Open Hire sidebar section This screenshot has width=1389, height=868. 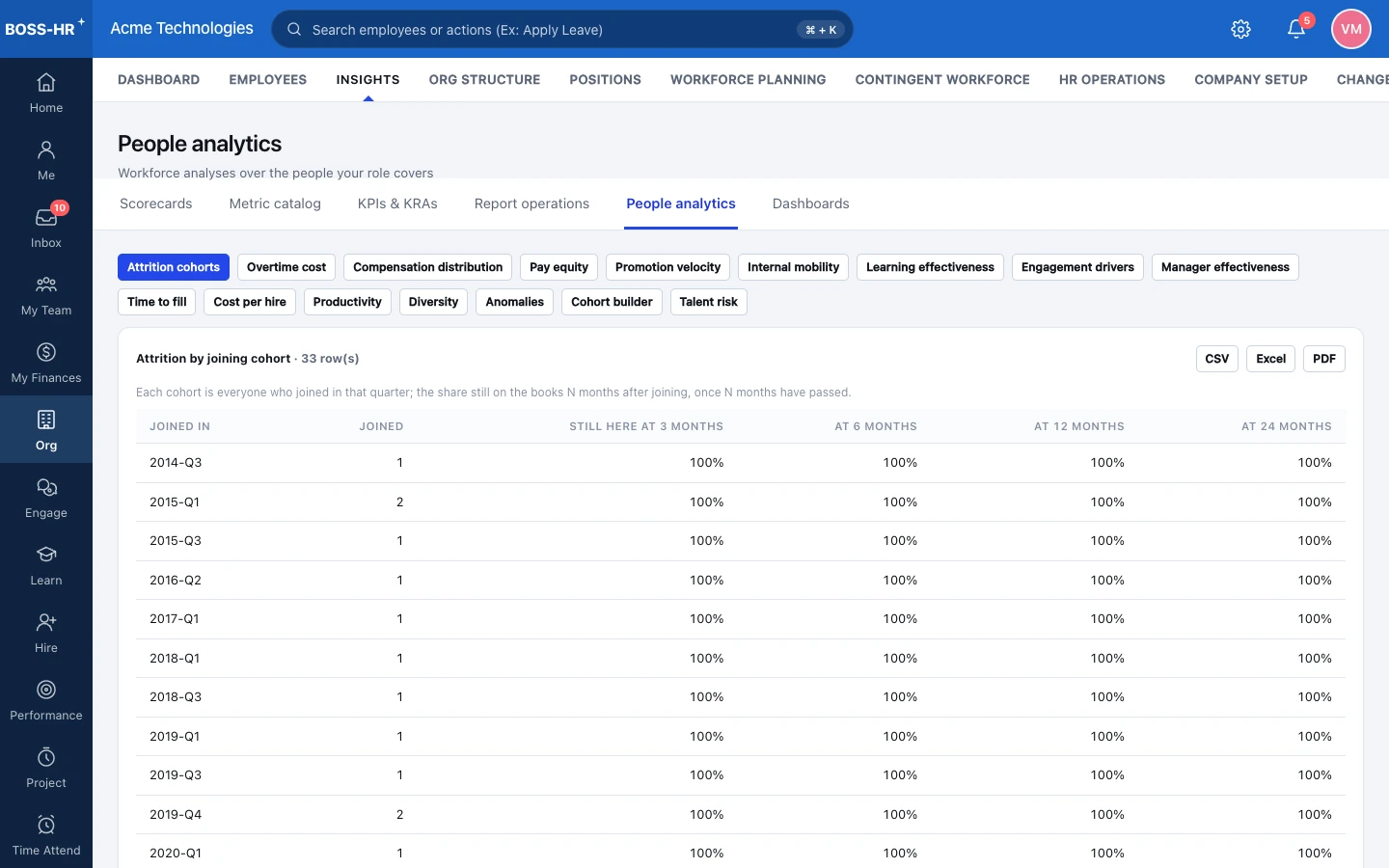coord(46,633)
